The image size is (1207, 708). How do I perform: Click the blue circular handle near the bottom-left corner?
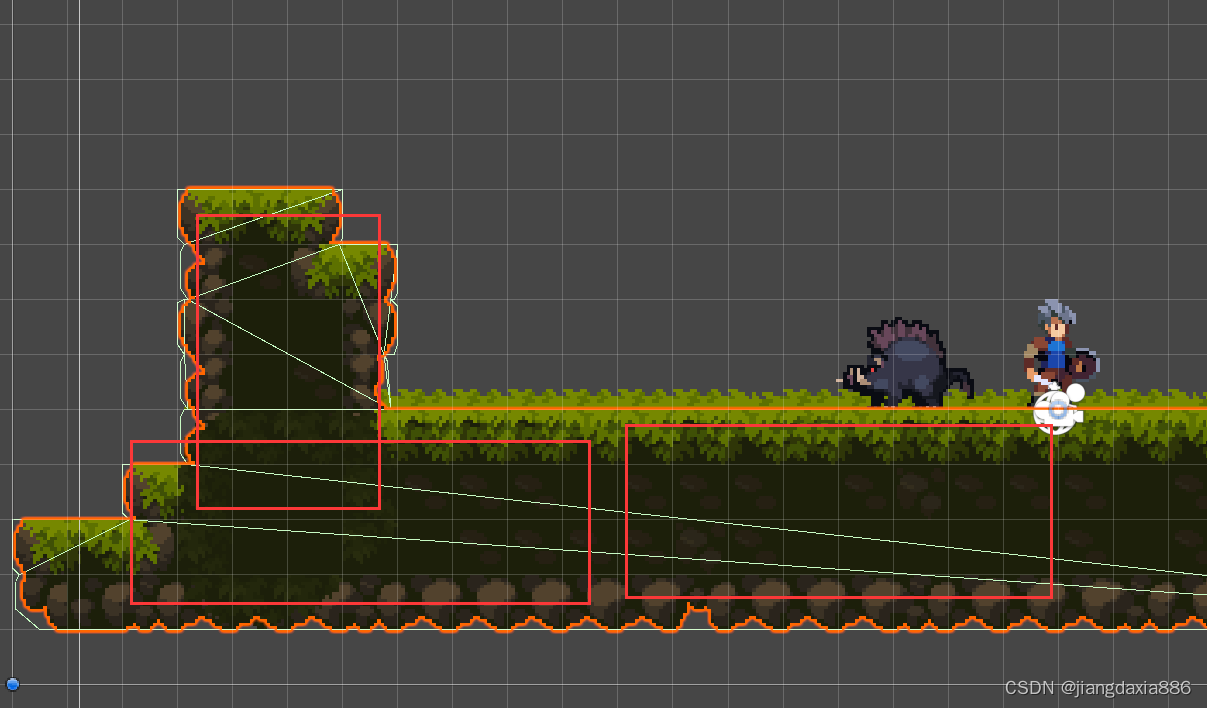click(13, 685)
